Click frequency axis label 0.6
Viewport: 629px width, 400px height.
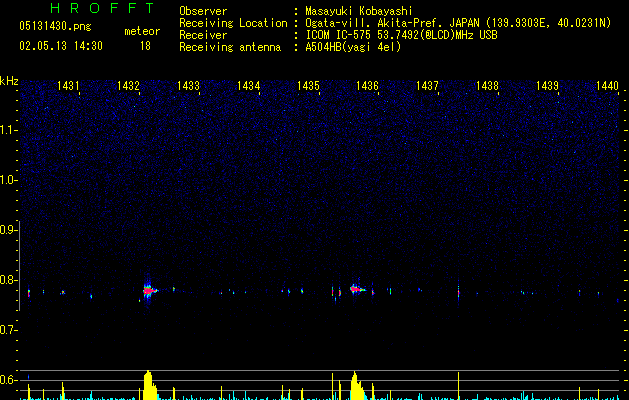coord(8,380)
